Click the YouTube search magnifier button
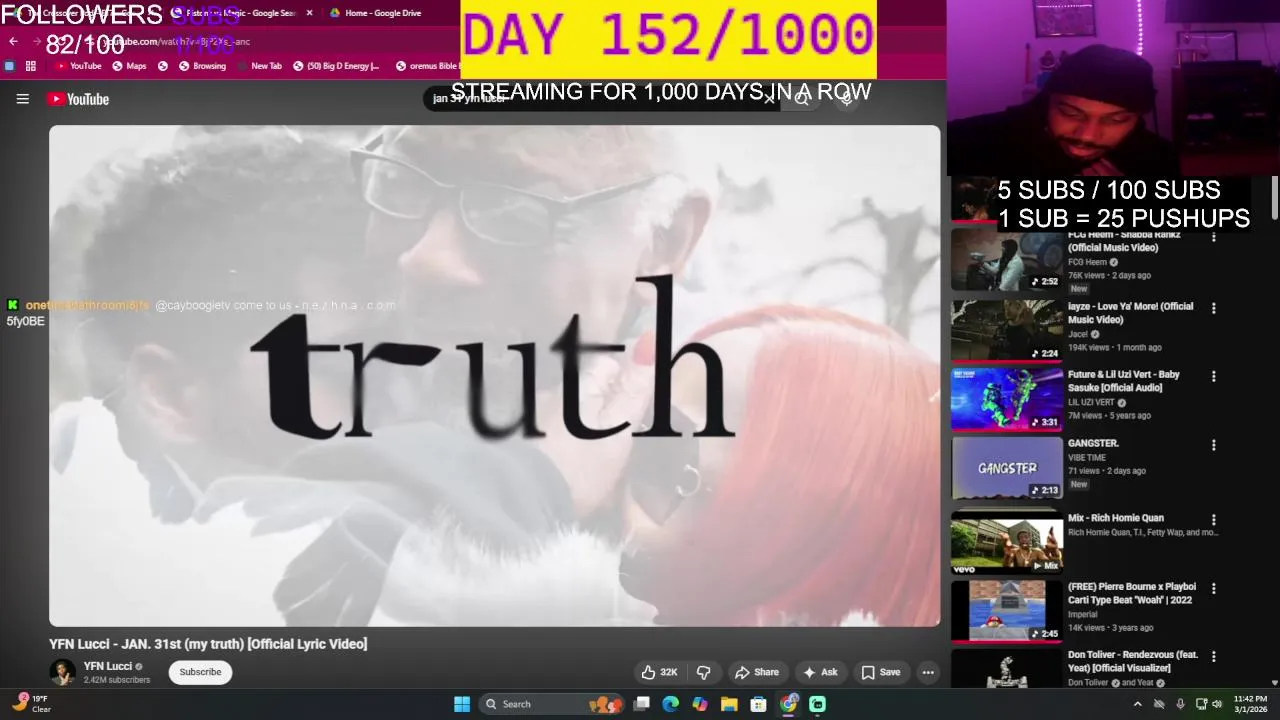 (x=802, y=98)
